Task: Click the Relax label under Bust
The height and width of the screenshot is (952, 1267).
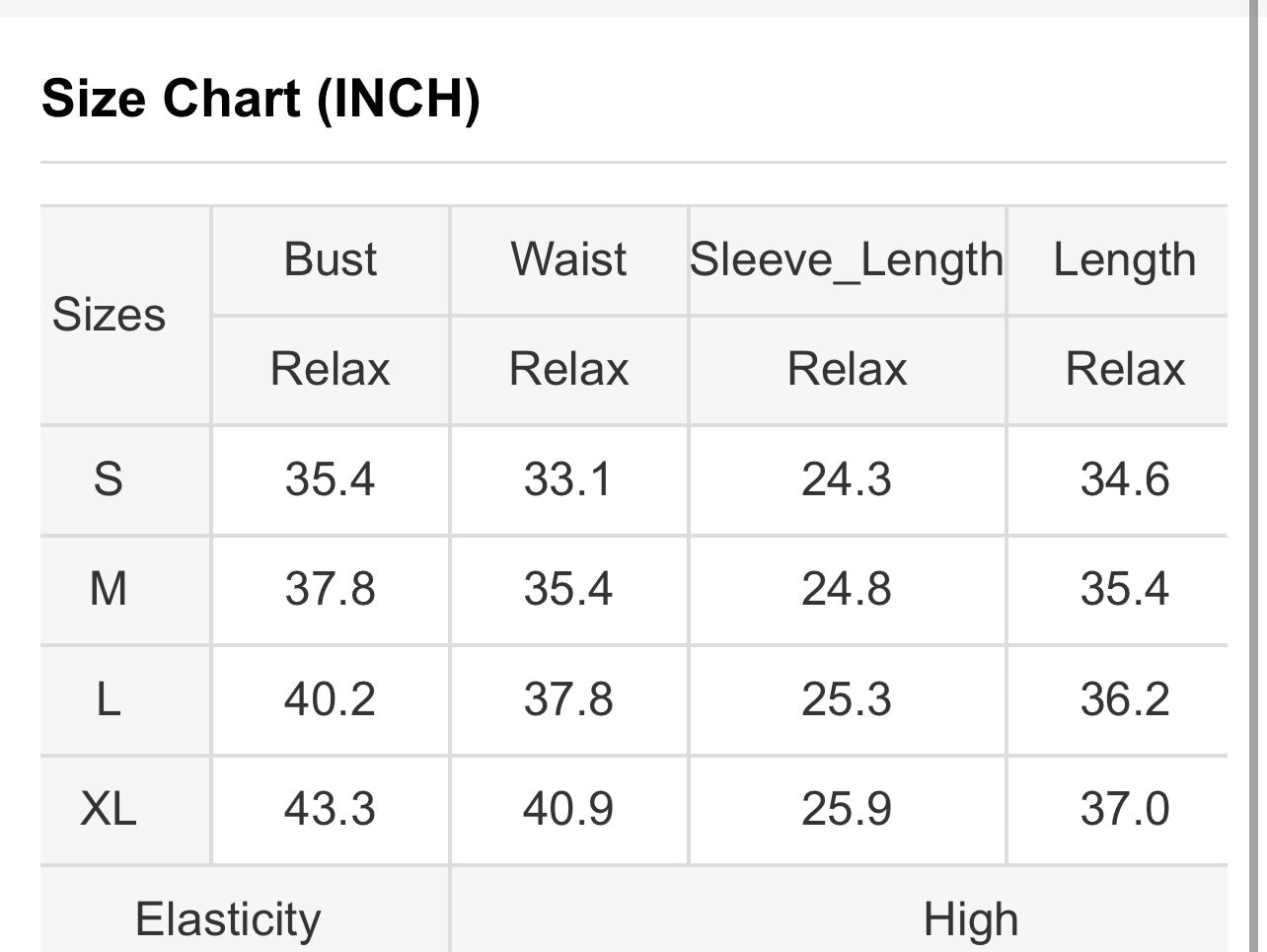Action: pyautogui.click(x=330, y=370)
